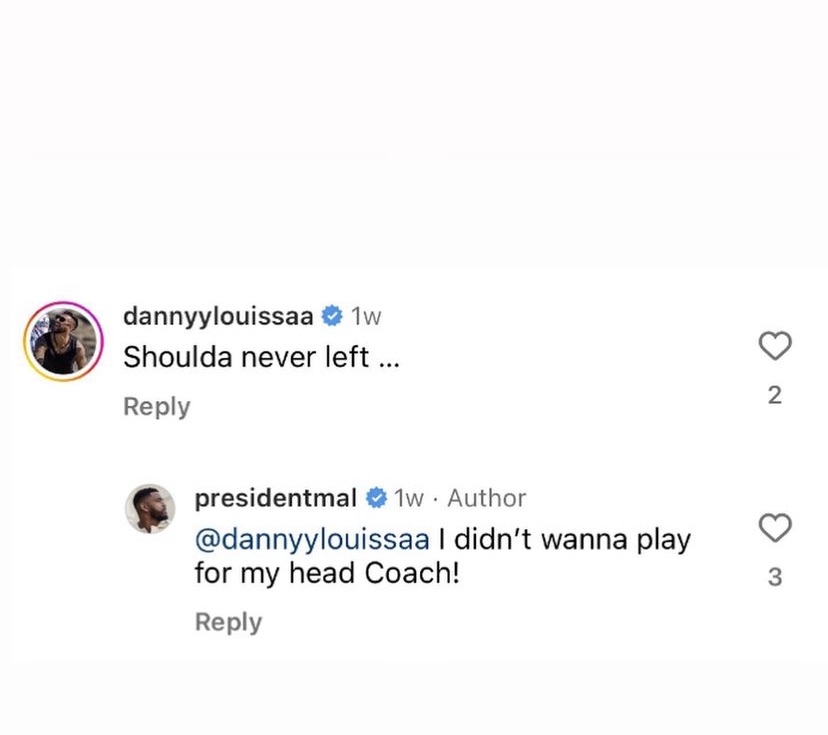Screen dimensions: 828x735
Task: Click the verified badge beside dannyylouissaa
Action: (x=331, y=317)
